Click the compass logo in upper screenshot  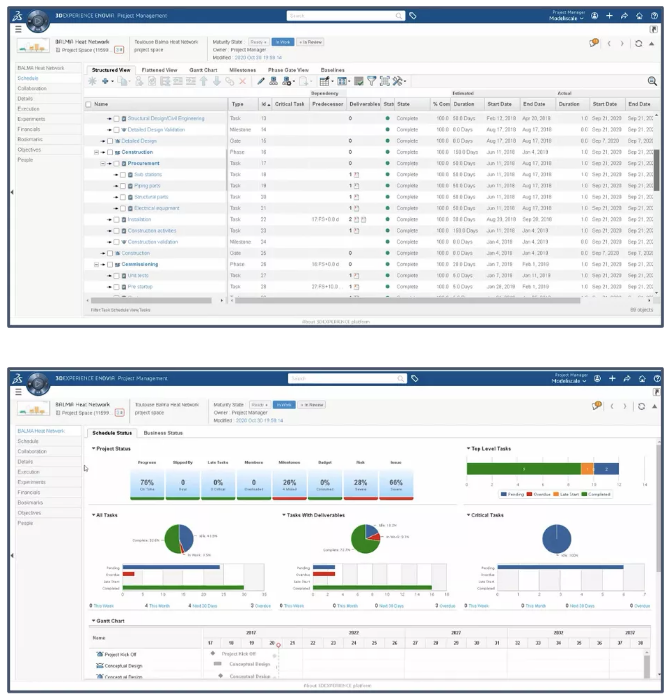tap(38, 21)
